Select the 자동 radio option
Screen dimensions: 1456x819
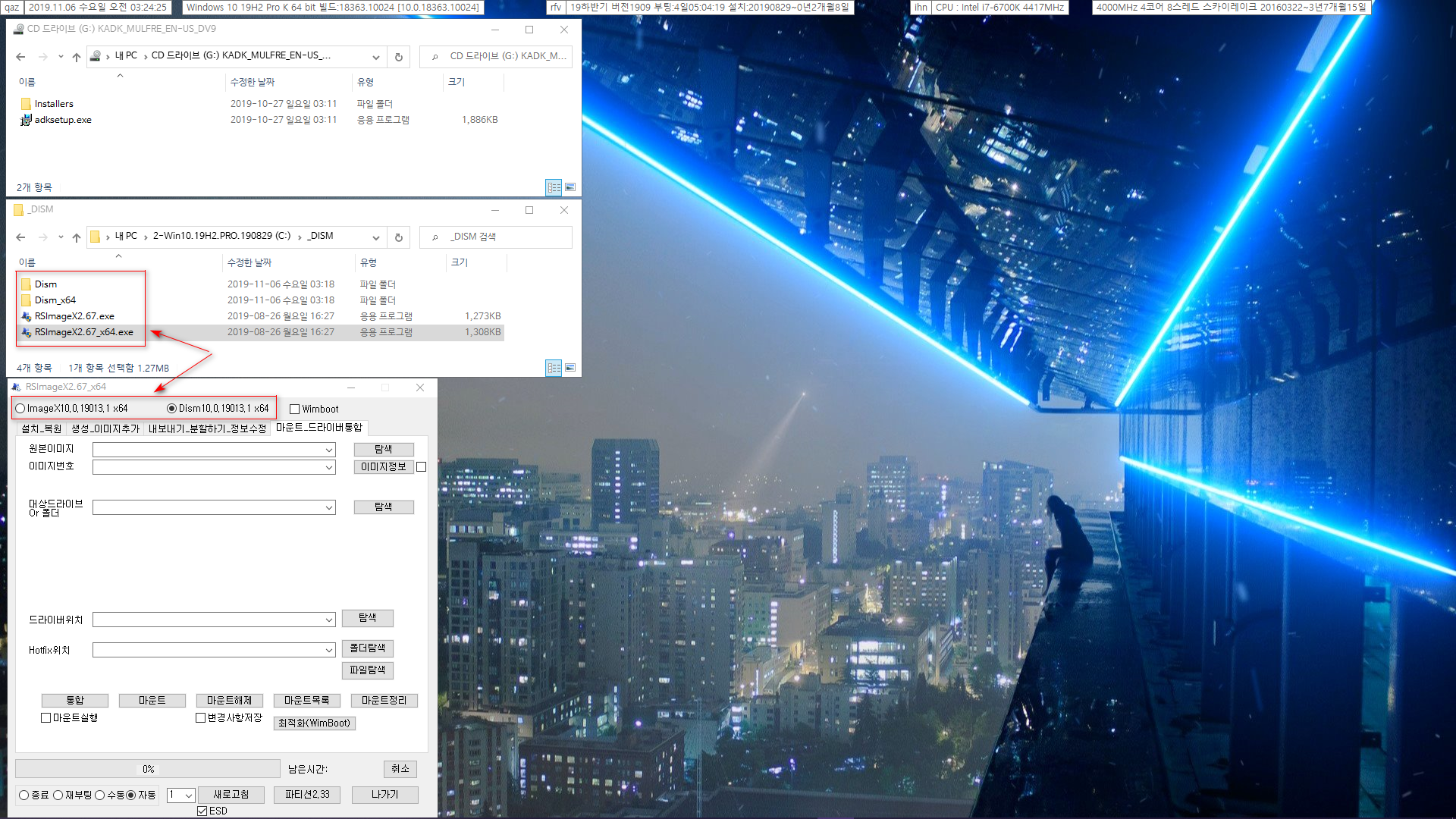(131, 795)
